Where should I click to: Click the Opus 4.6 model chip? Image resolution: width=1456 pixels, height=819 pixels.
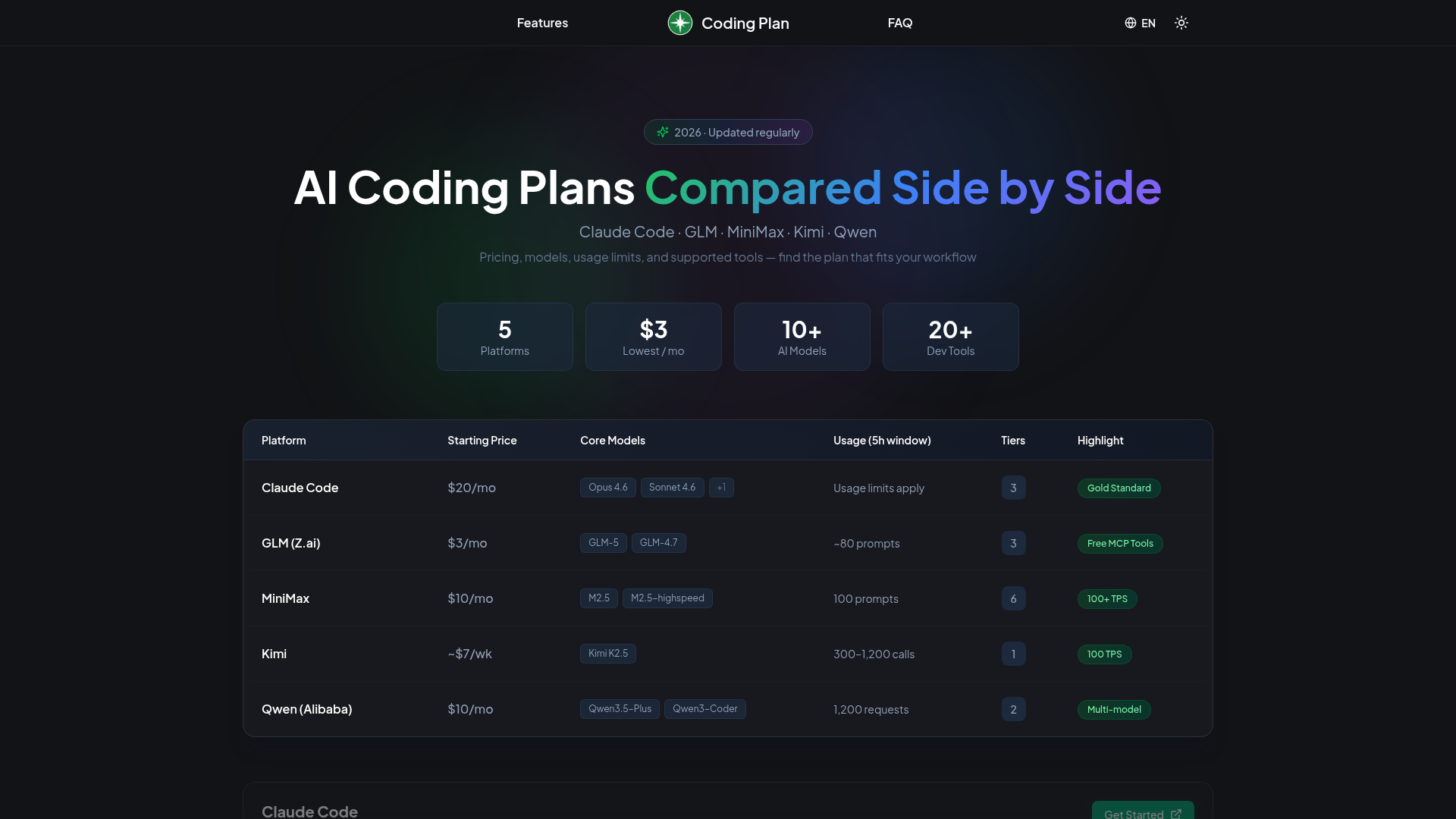pyautogui.click(x=608, y=488)
